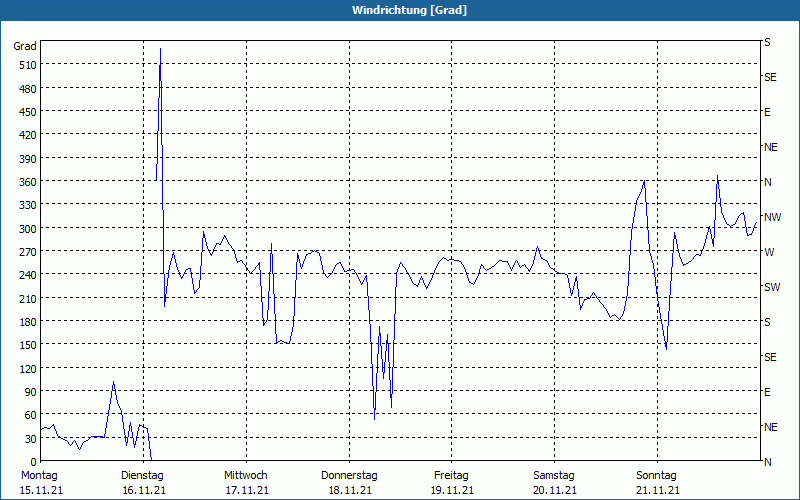The height and width of the screenshot is (500, 800).
Task: Select the 90 degree axis label
Action: coord(31,392)
